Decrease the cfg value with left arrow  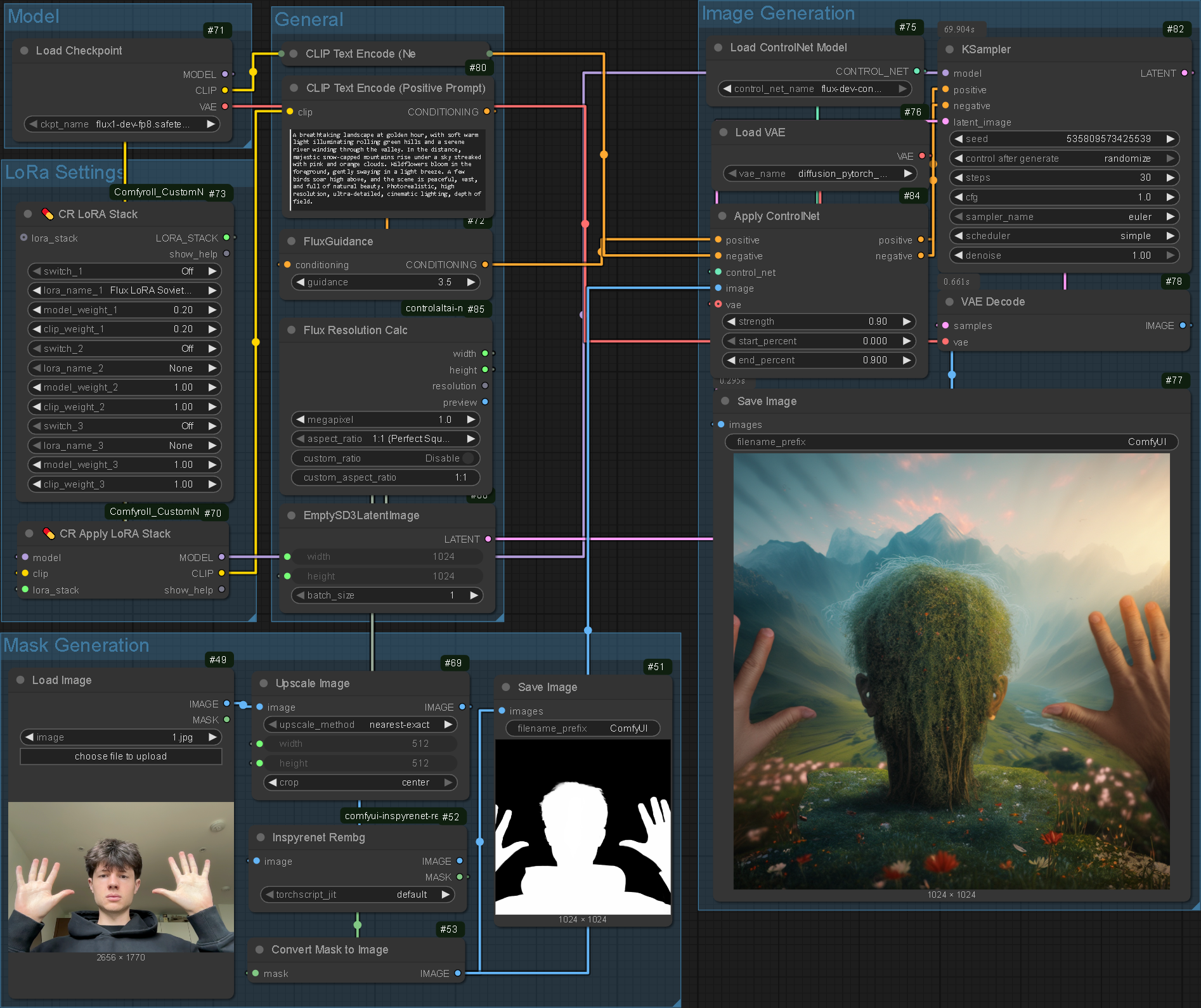pos(958,197)
